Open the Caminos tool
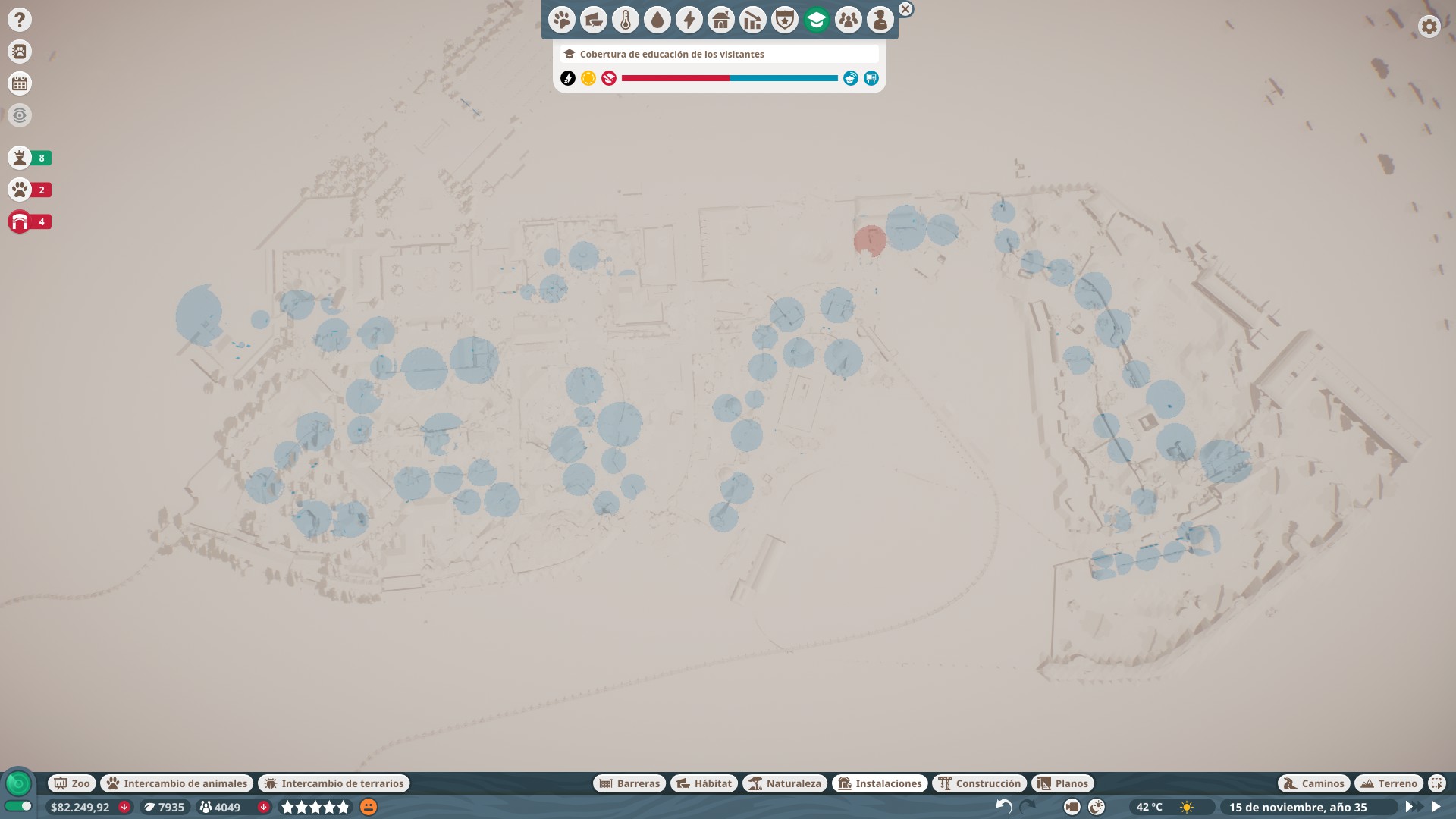 (1314, 783)
